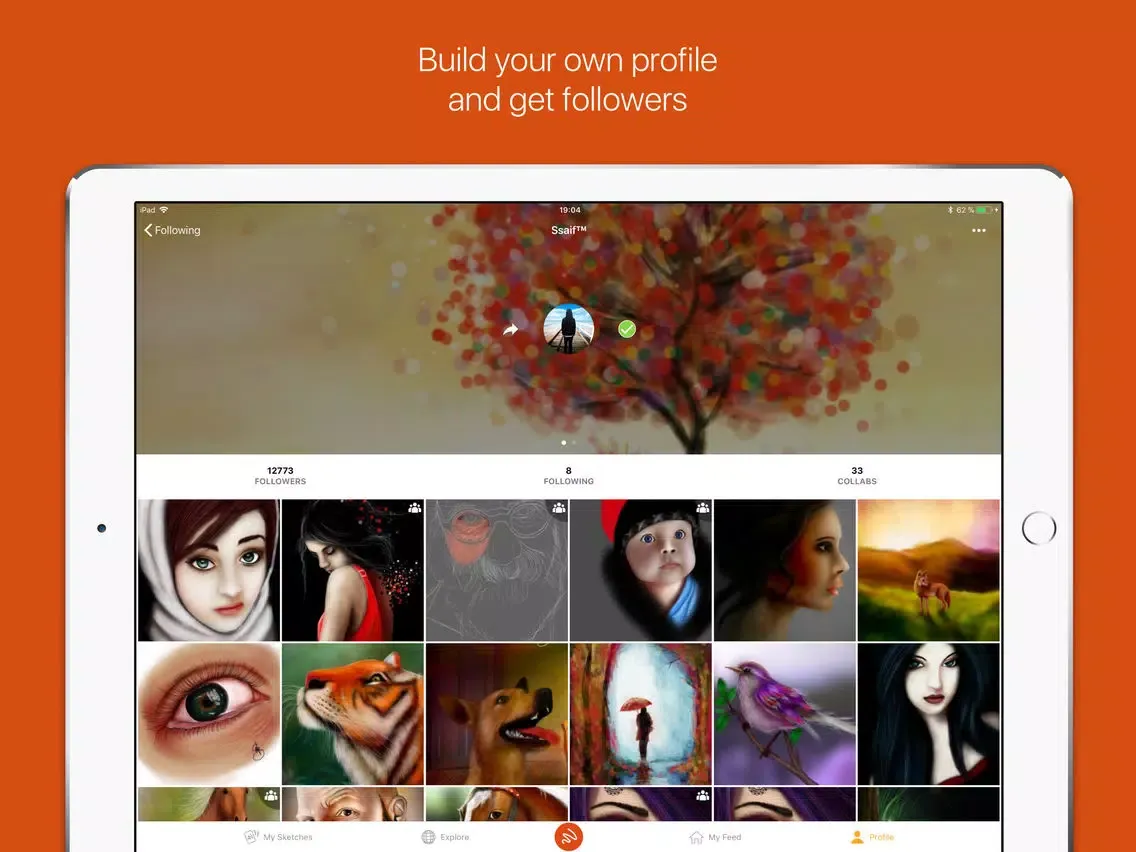Open the brown dog painting
Screen dimensions: 1136x852
click(x=497, y=714)
